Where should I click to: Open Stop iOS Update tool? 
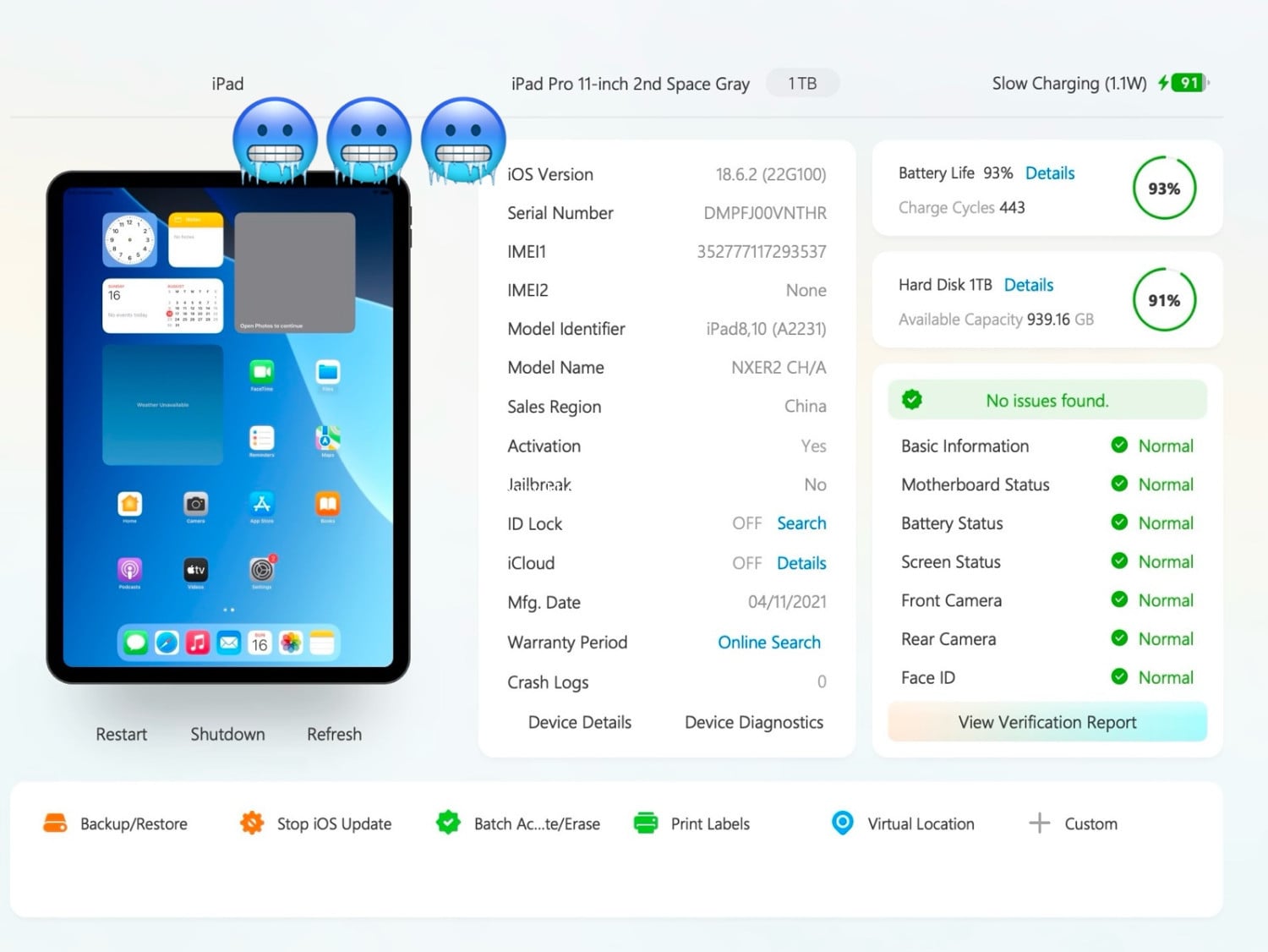coord(316,823)
